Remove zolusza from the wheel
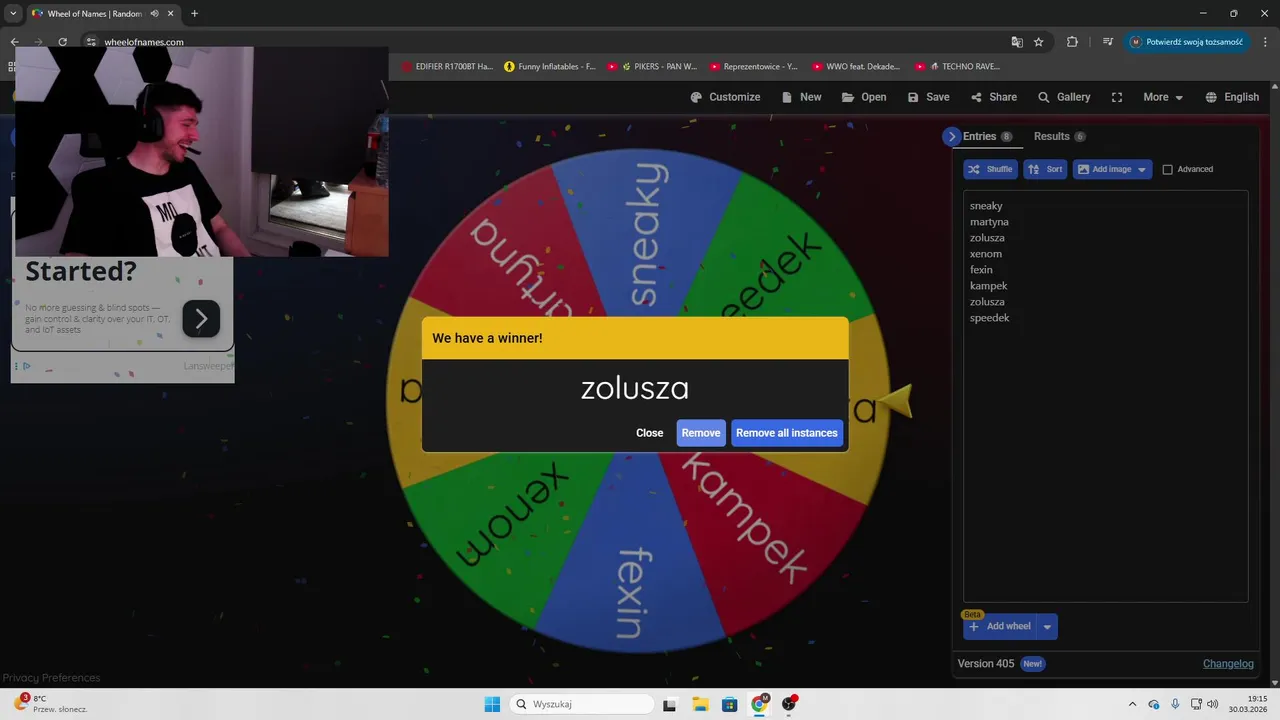The height and width of the screenshot is (720, 1280). pos(701,433)
